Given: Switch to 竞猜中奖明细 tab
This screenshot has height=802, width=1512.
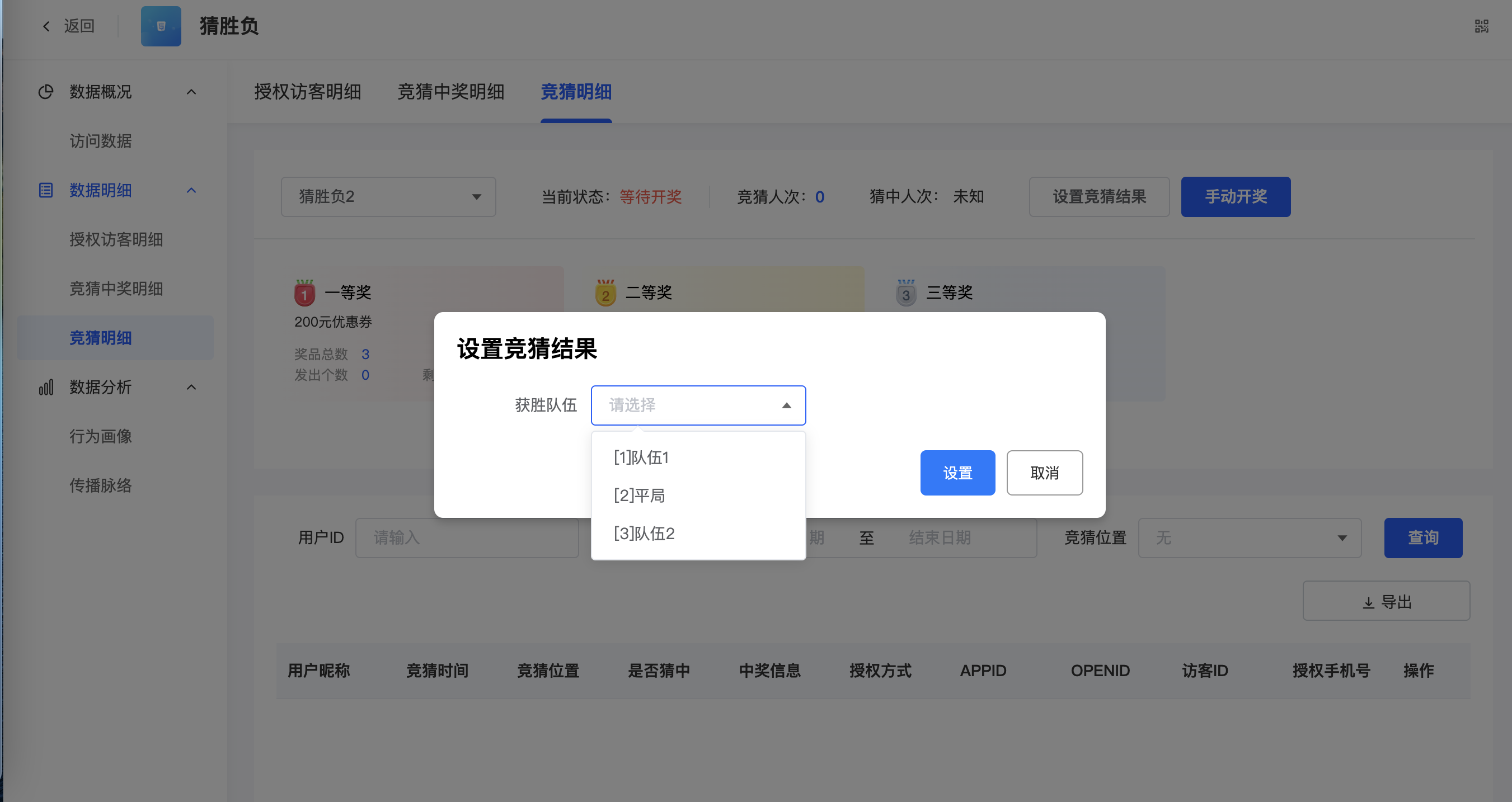Looking at the screenshot, I should (x=450, y=92).
